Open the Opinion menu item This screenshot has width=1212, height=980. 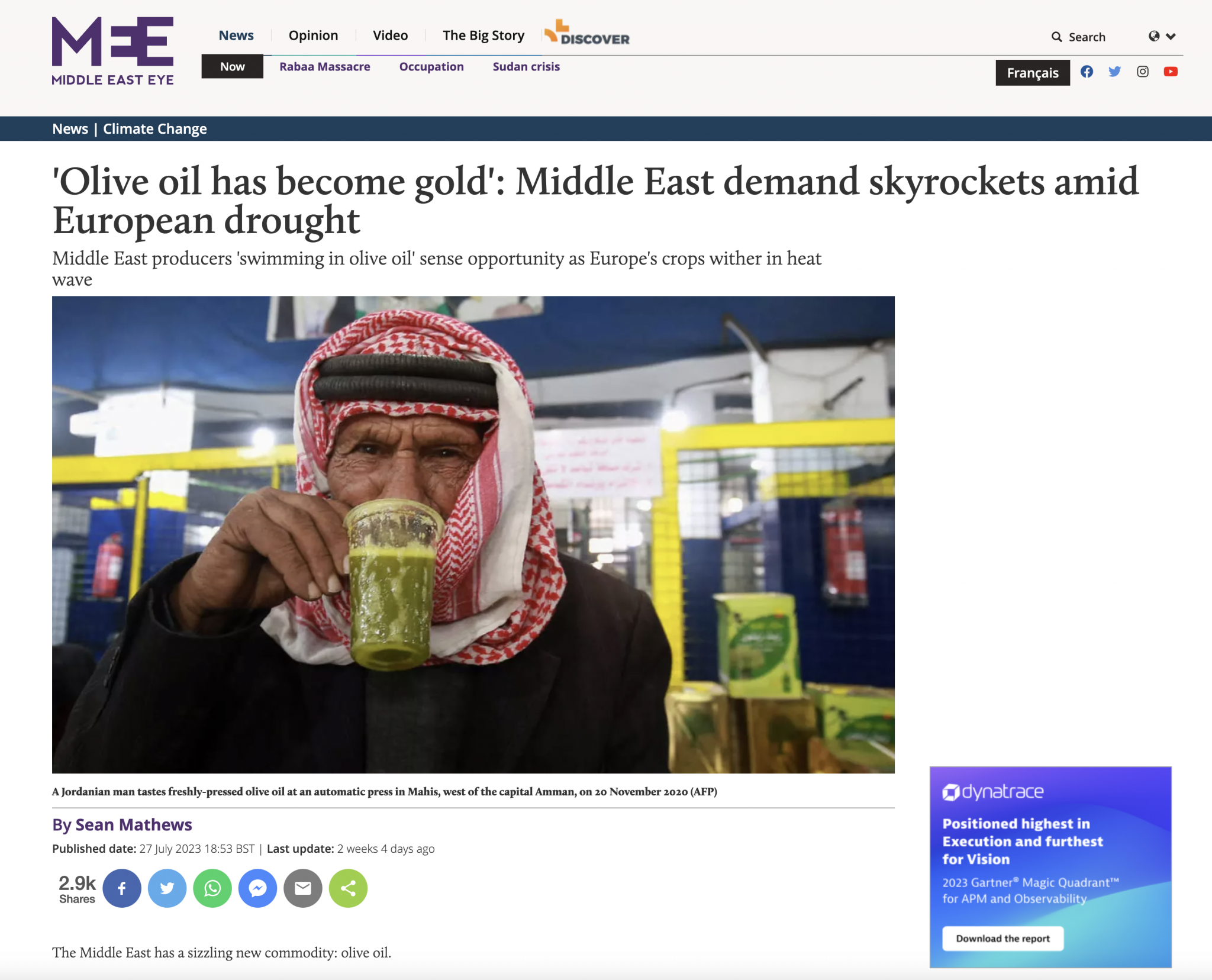pos(313,36)
